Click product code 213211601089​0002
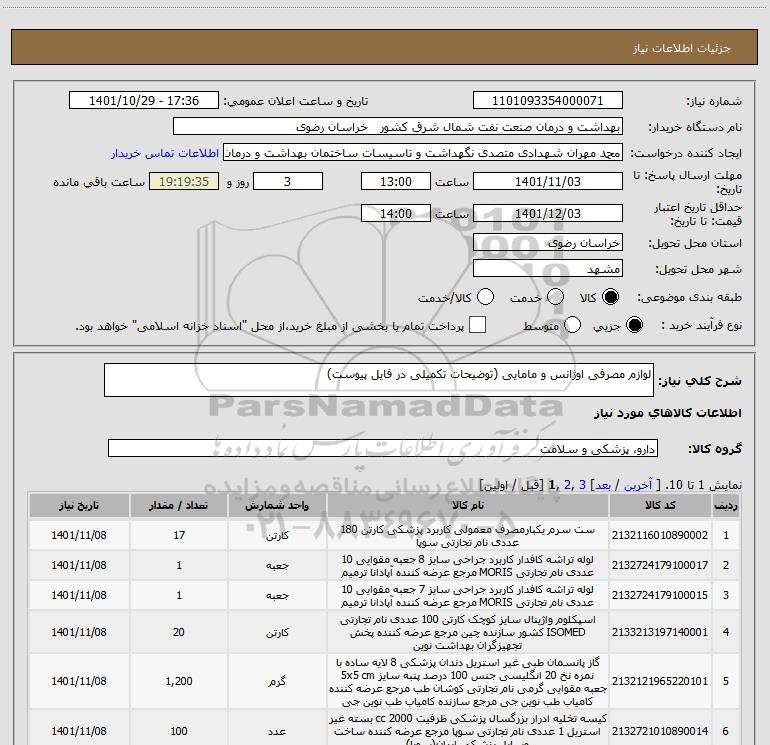This screenshot has width=770, height=745. [660, 535]
